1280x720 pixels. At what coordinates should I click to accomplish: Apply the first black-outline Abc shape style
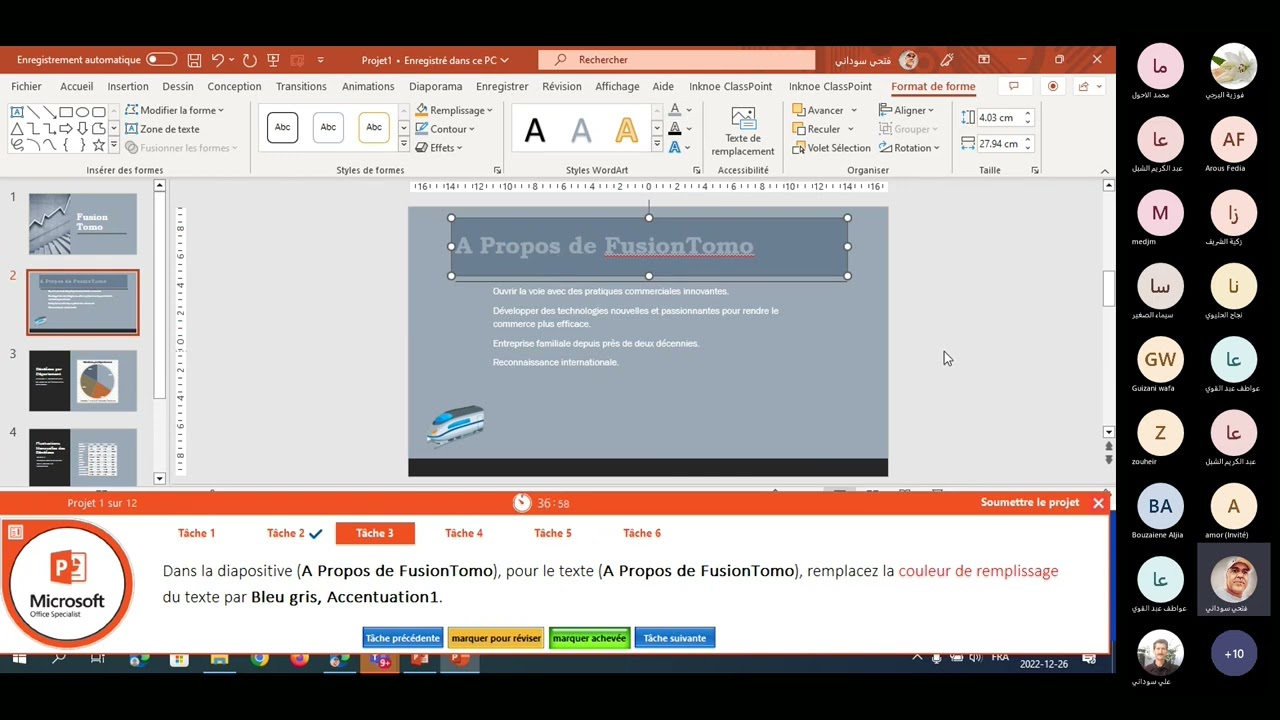click(283, 128)
